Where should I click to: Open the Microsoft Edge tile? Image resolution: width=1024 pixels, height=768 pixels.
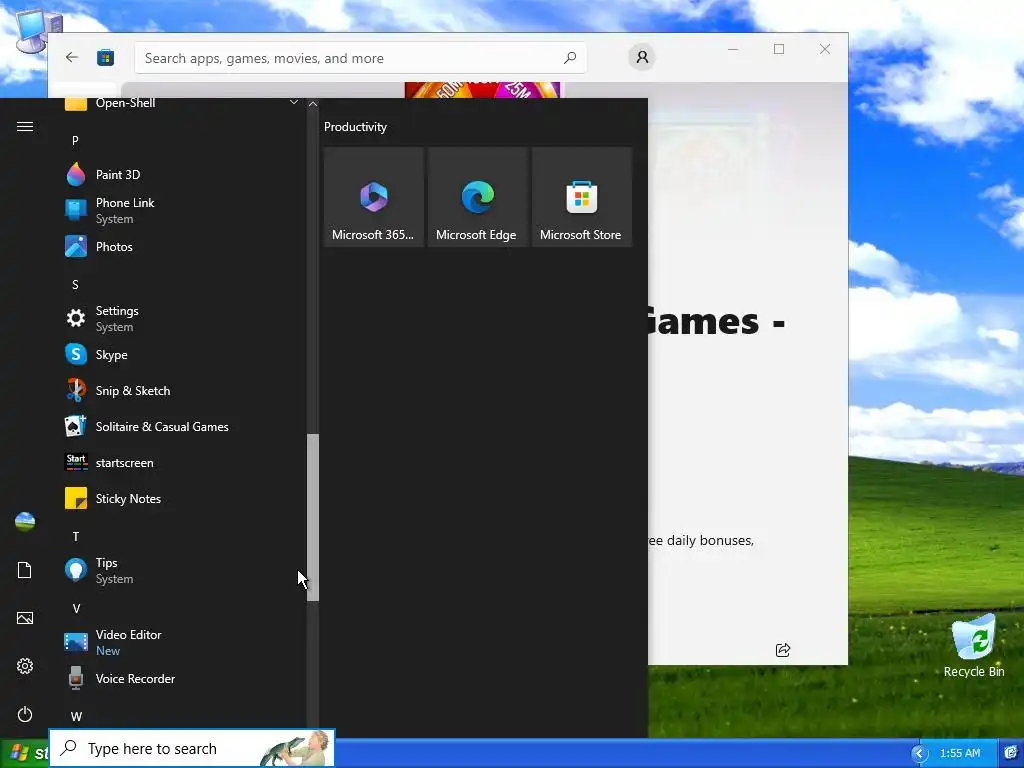(x=477, y=197)
